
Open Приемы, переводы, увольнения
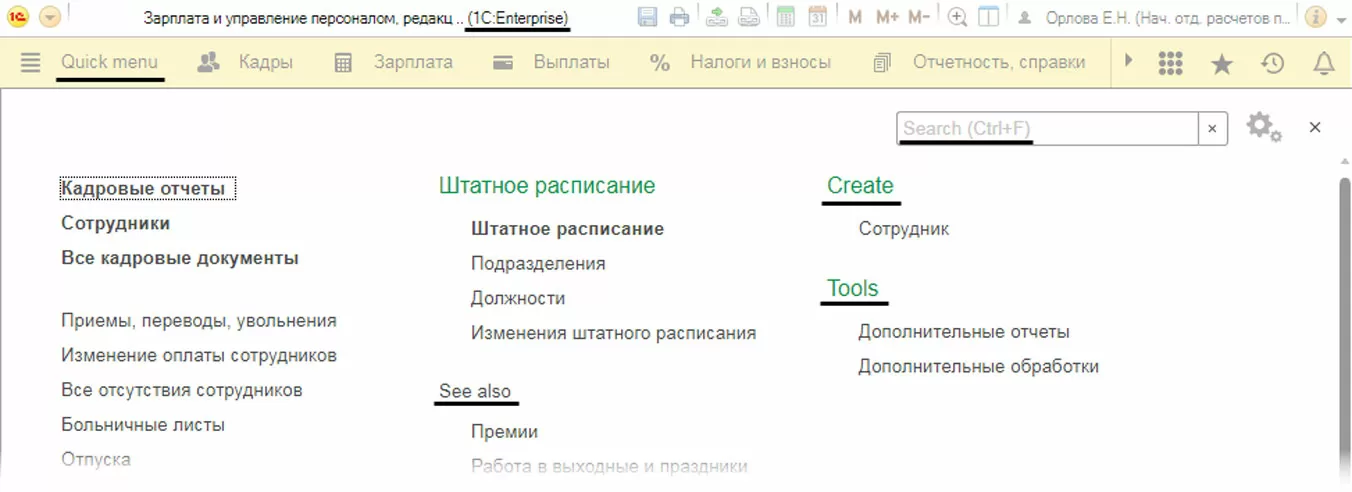[199, 321]
